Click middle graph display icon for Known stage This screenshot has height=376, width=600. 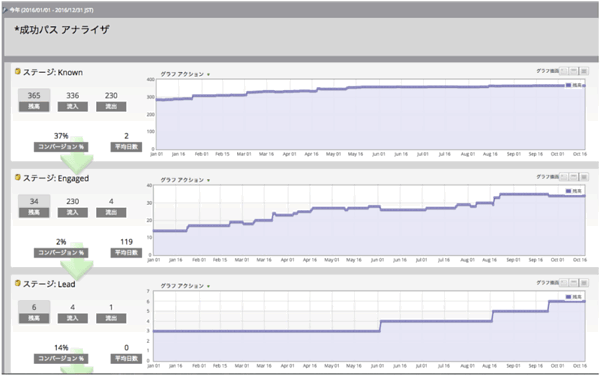574,71
